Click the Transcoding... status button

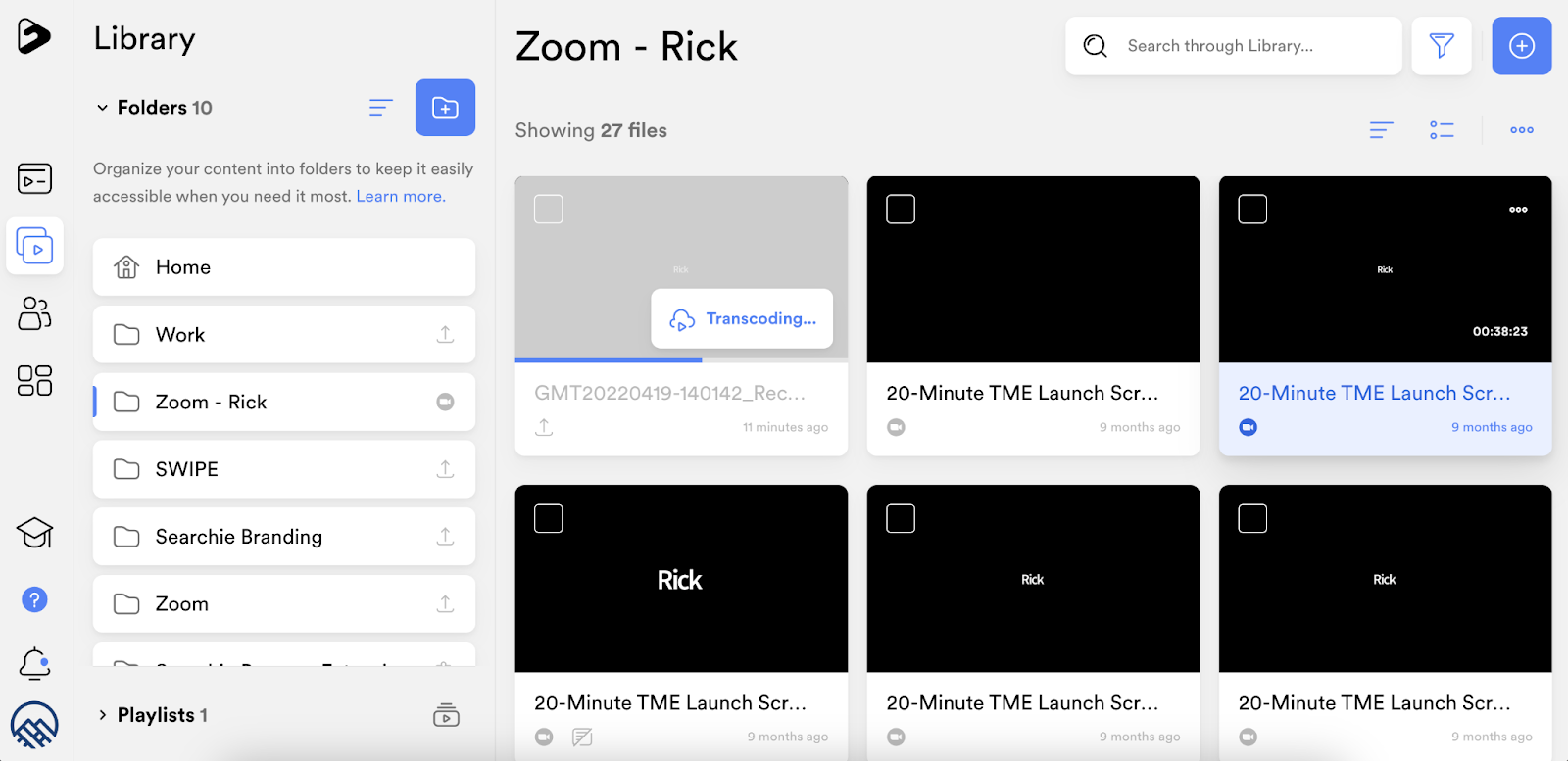click(x=742, y=318)
